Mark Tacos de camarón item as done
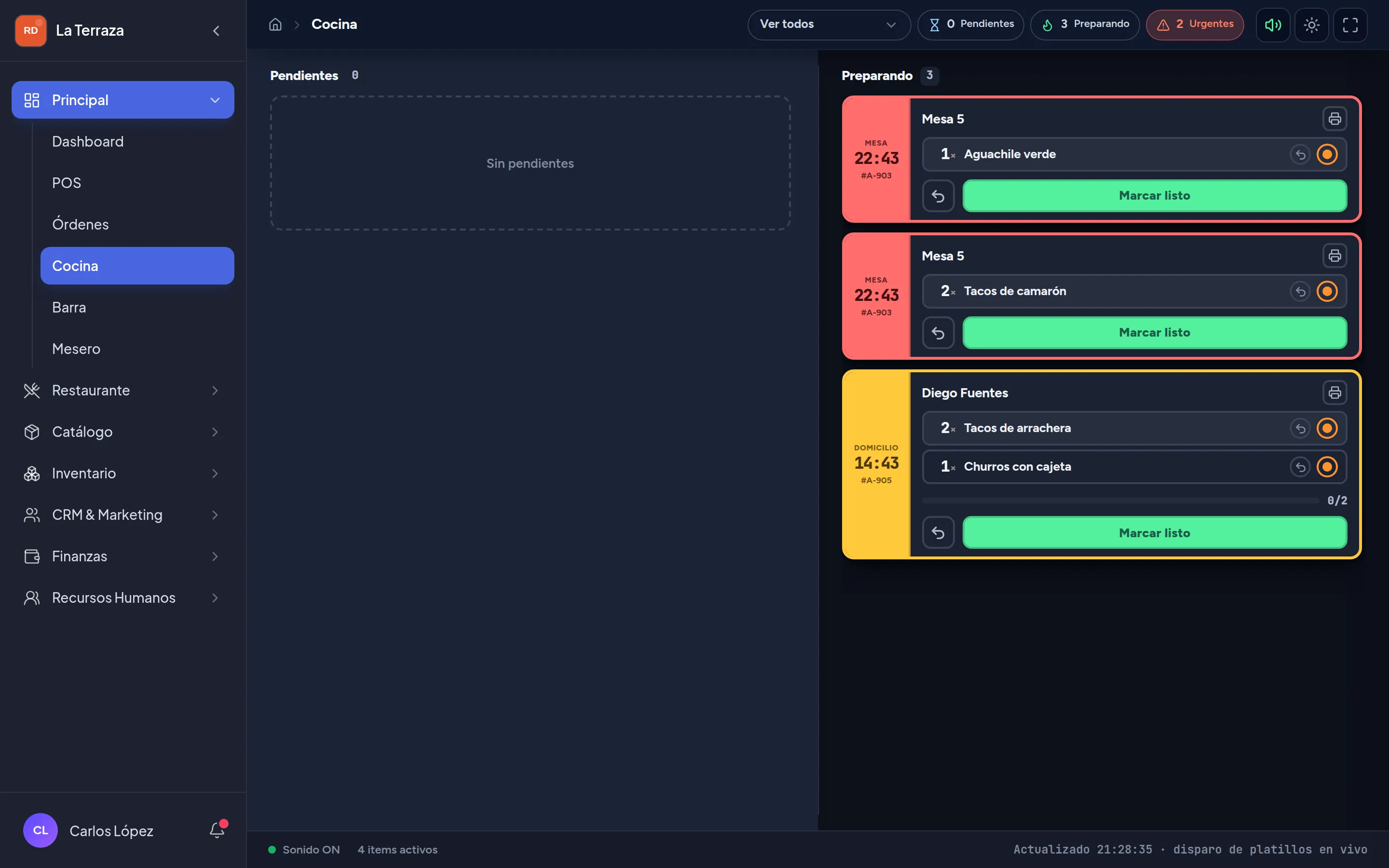This screenshot has height=868, width=1389. (x=1327, y=291)
